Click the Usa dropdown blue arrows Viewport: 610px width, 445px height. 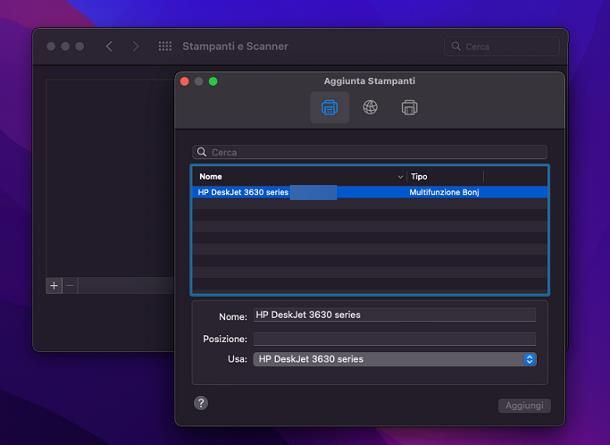click(529, 359)
